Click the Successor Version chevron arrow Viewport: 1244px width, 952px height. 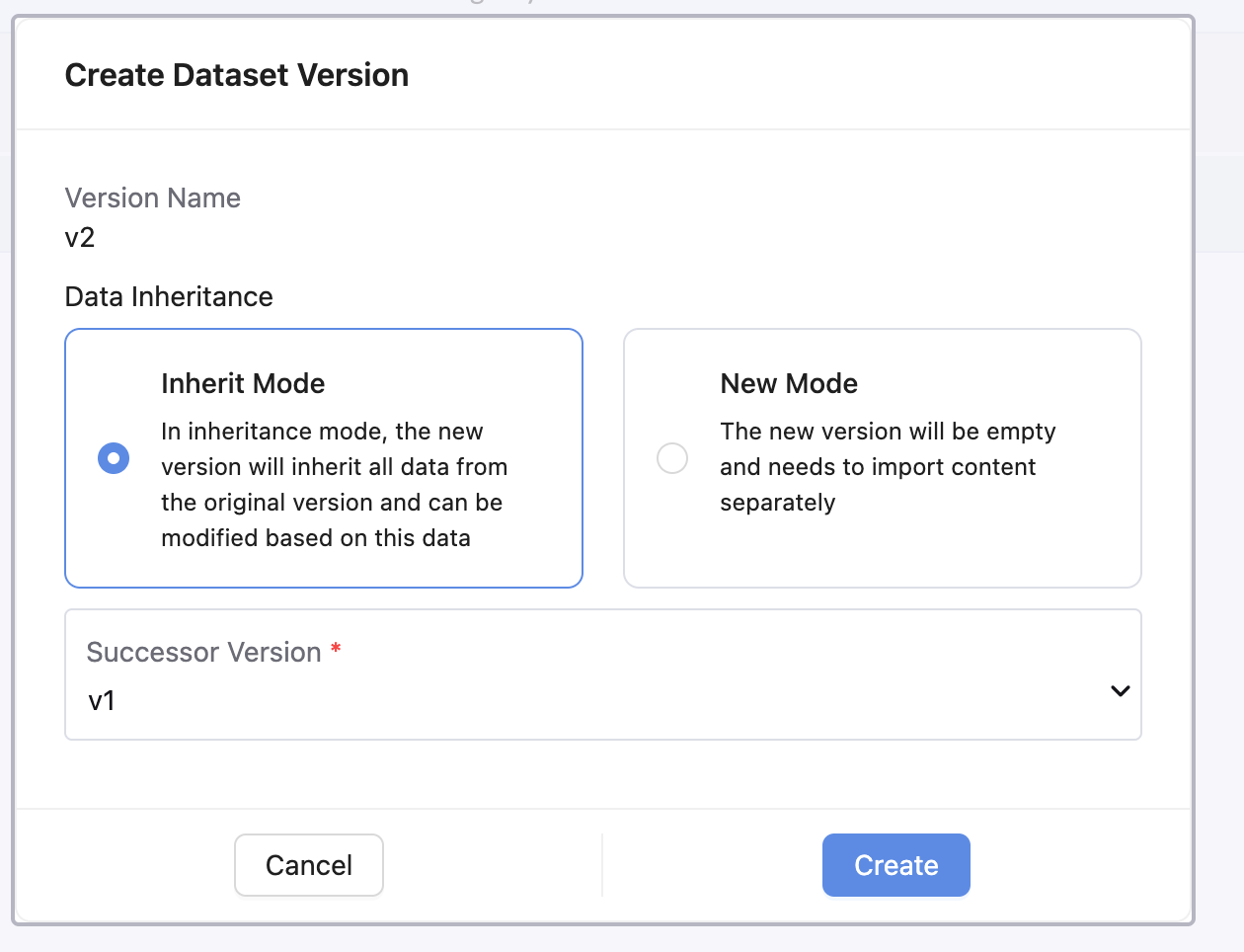pyautogui.click(x=1120, y=690)
